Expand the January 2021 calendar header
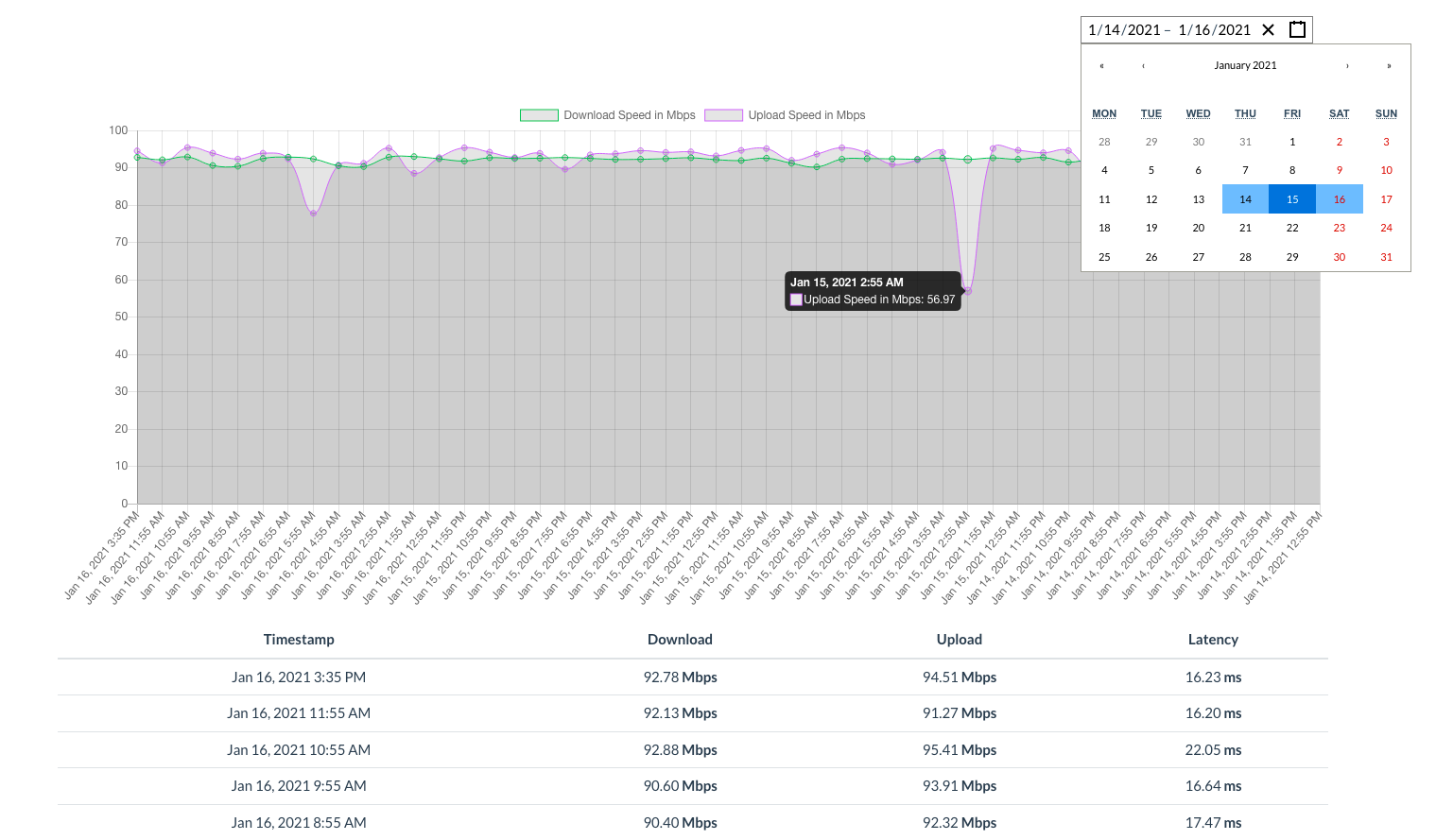1436x840 pixels. pos(1245,66)
